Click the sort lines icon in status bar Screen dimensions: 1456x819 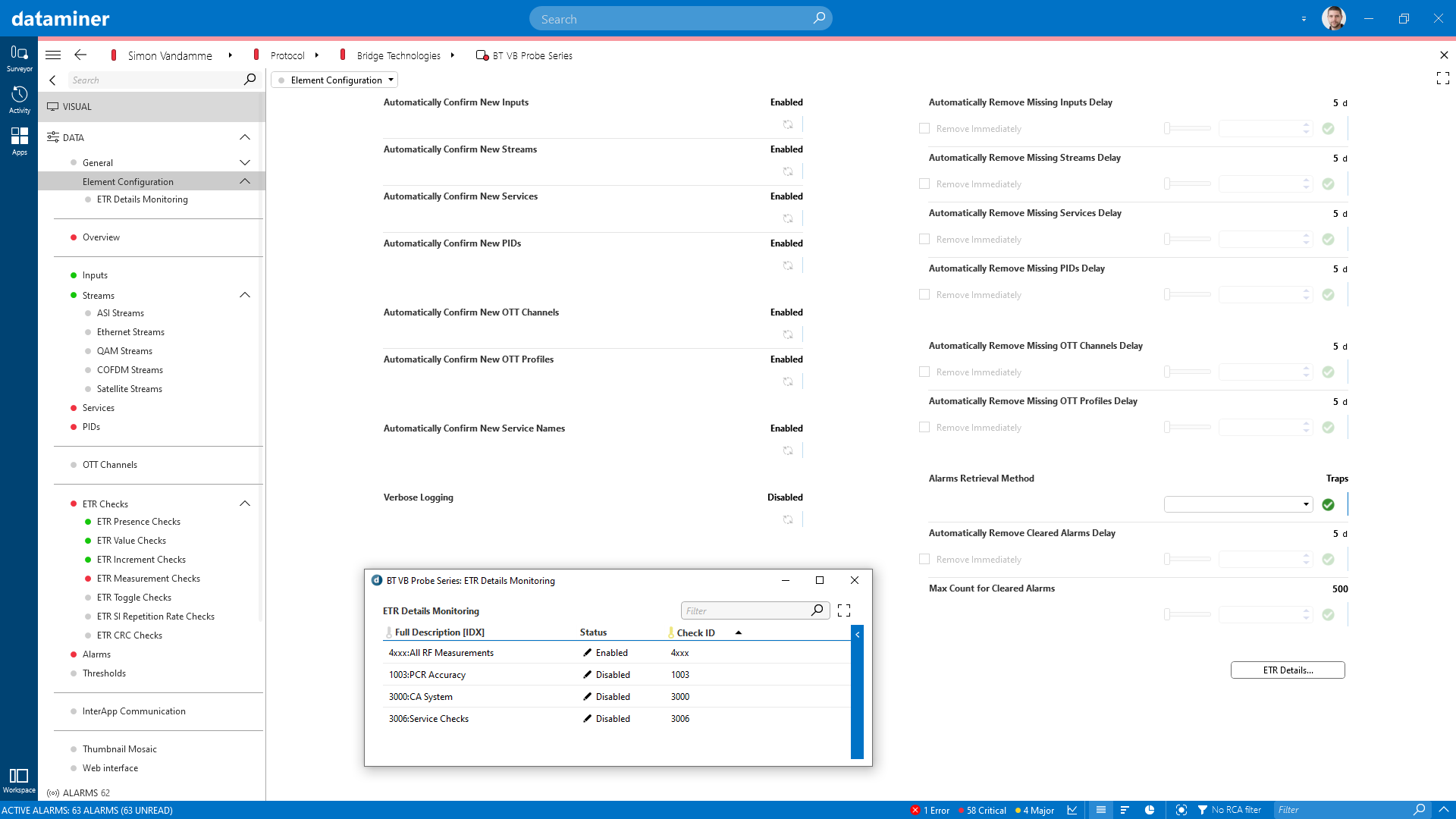tap(1125, 810)
